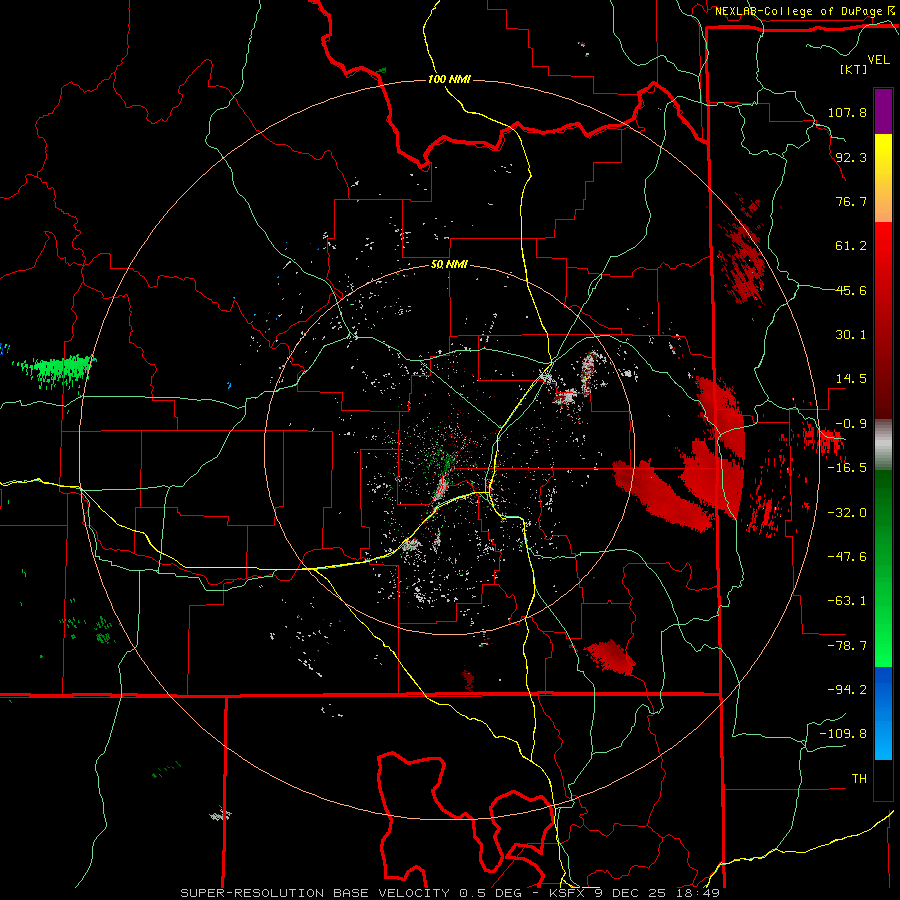The width and height of the screenshot is (900, 900).
Task: Select the 14.5 value on velocity scale
Action: (851, 379)
